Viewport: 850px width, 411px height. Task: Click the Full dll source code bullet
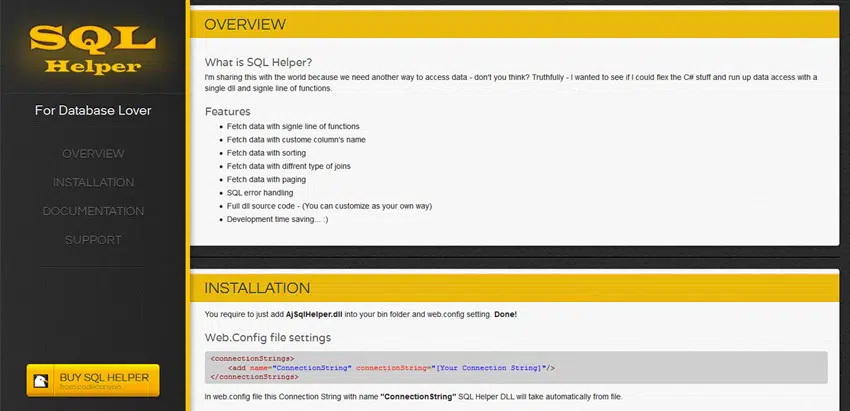click(329, 205)
